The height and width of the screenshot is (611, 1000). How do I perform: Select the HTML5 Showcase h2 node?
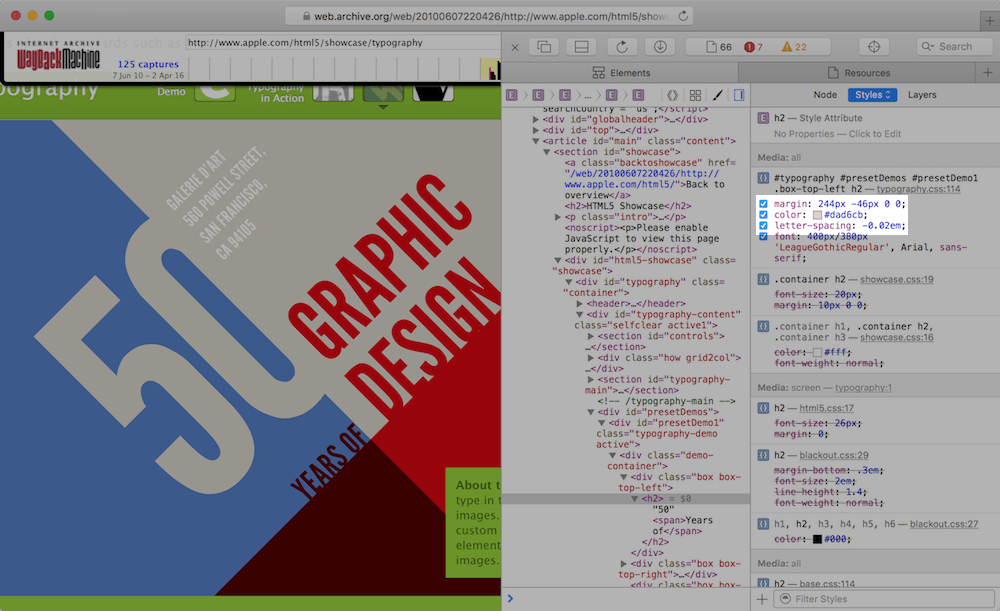(x=628, y=206)
